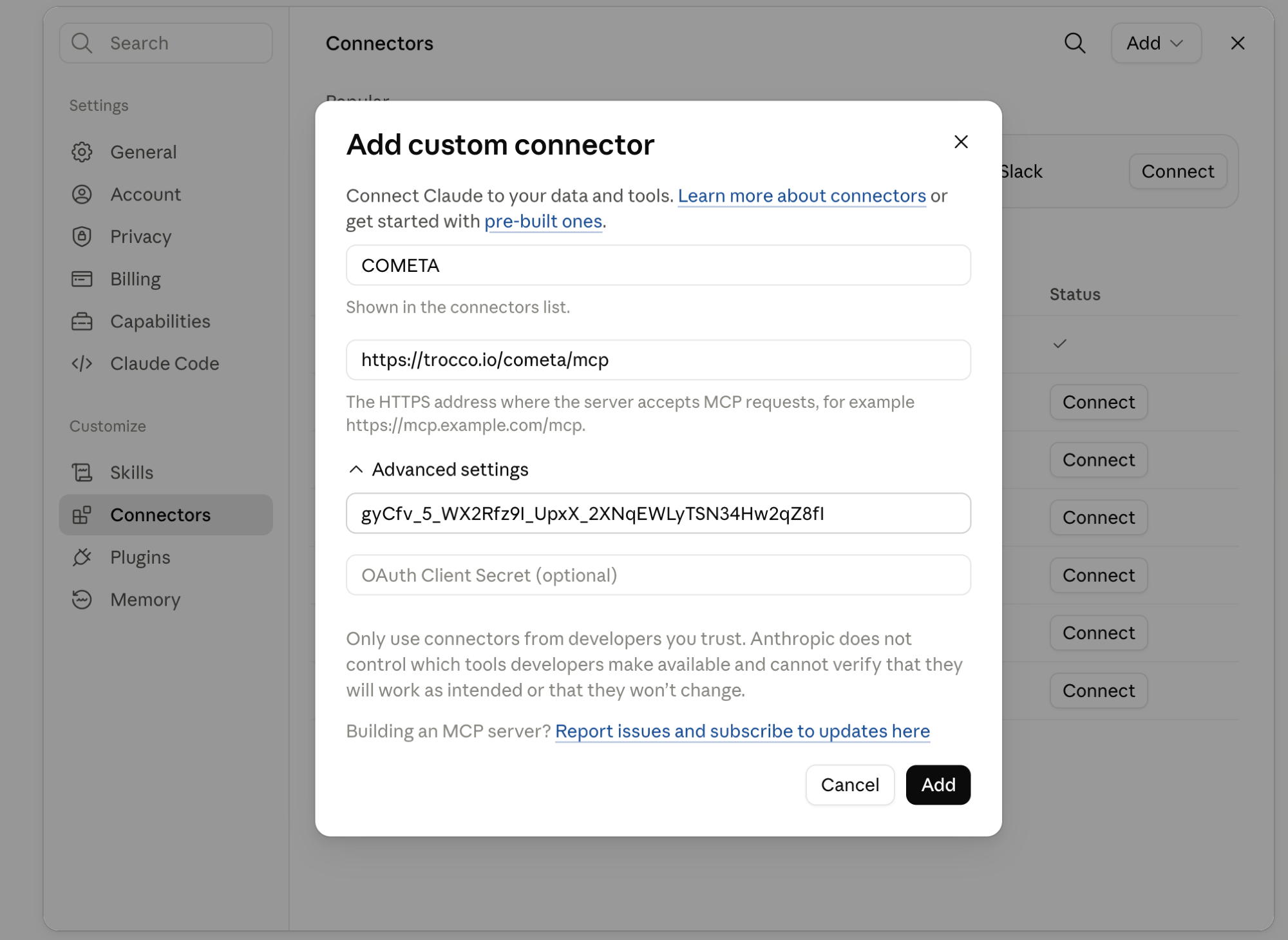Focus the connector name field COMETA
Viewport: 1288px width, 940px height.
click(x=658, y=265)
